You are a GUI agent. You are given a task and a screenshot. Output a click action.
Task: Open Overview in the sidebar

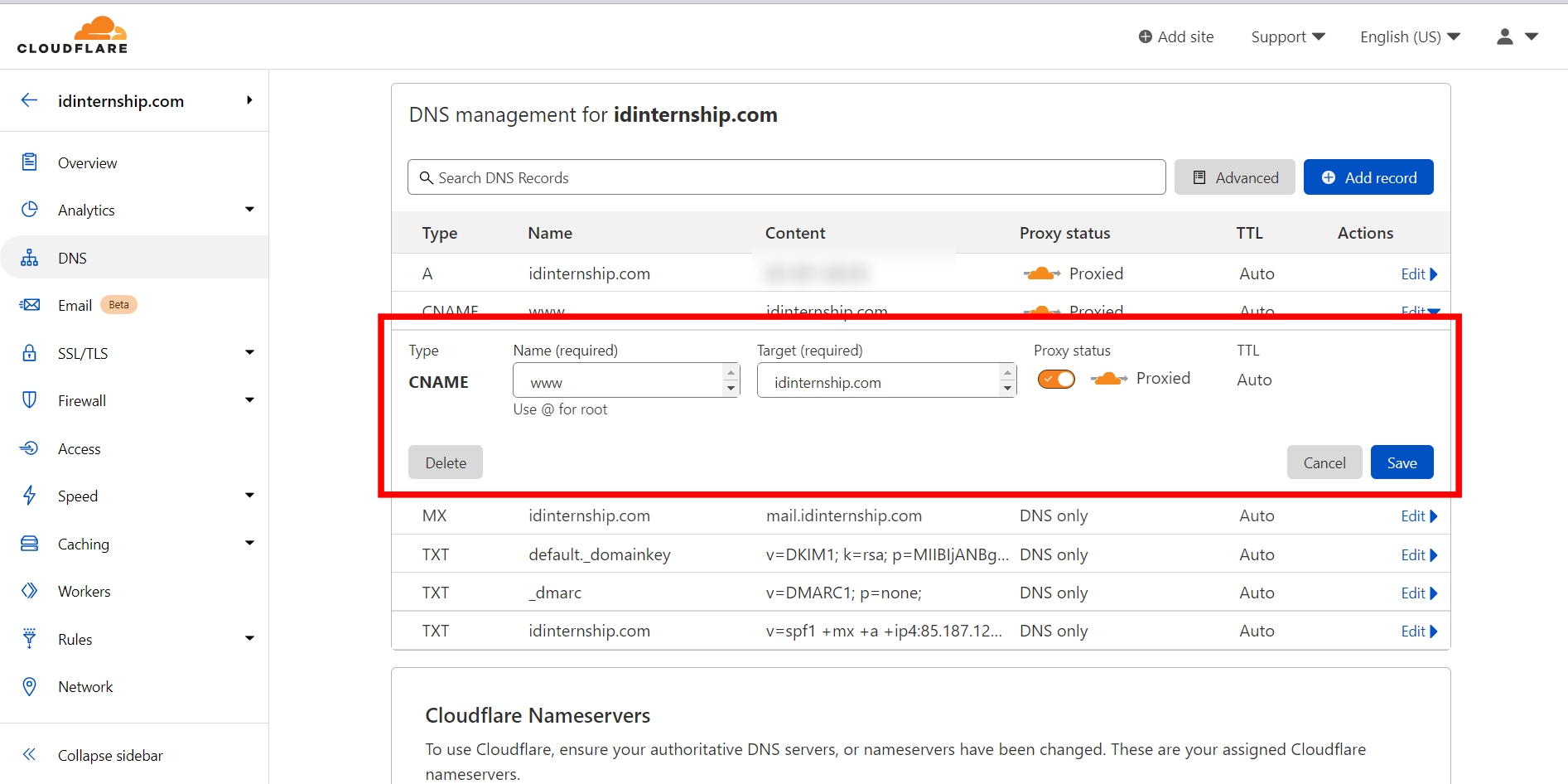pyautogui.click(x=87, y=162)
